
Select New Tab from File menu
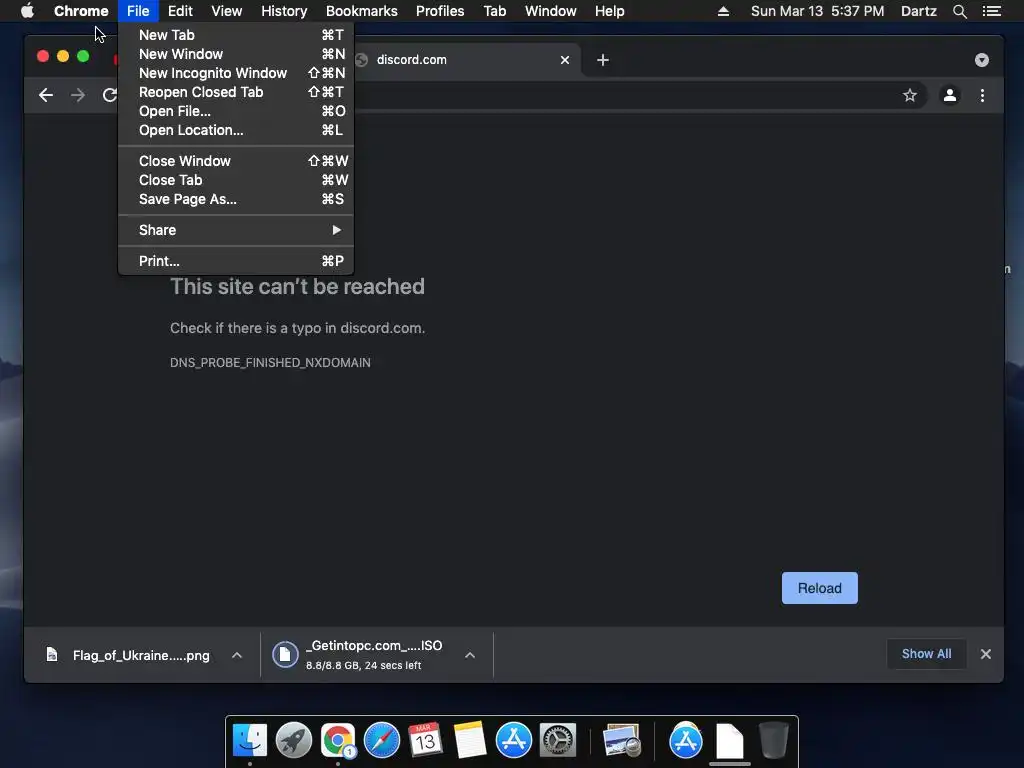[236, 35]
